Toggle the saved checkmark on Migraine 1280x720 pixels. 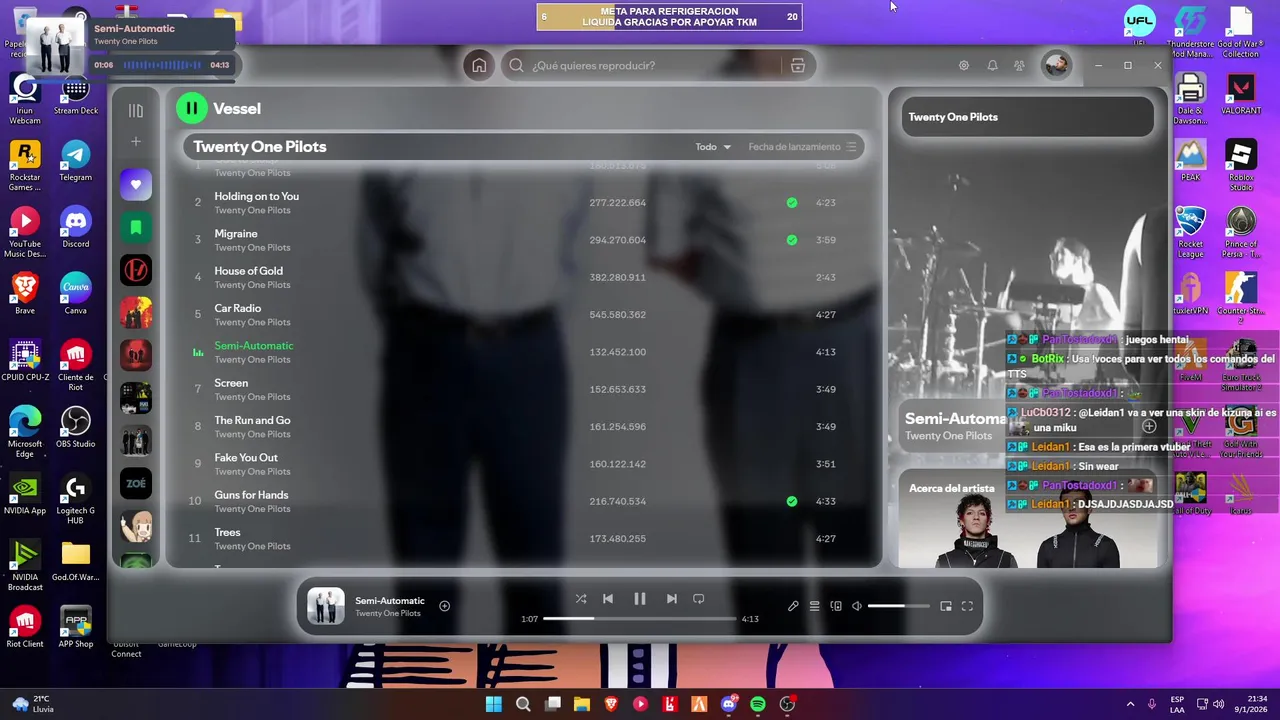click(792, 240)
